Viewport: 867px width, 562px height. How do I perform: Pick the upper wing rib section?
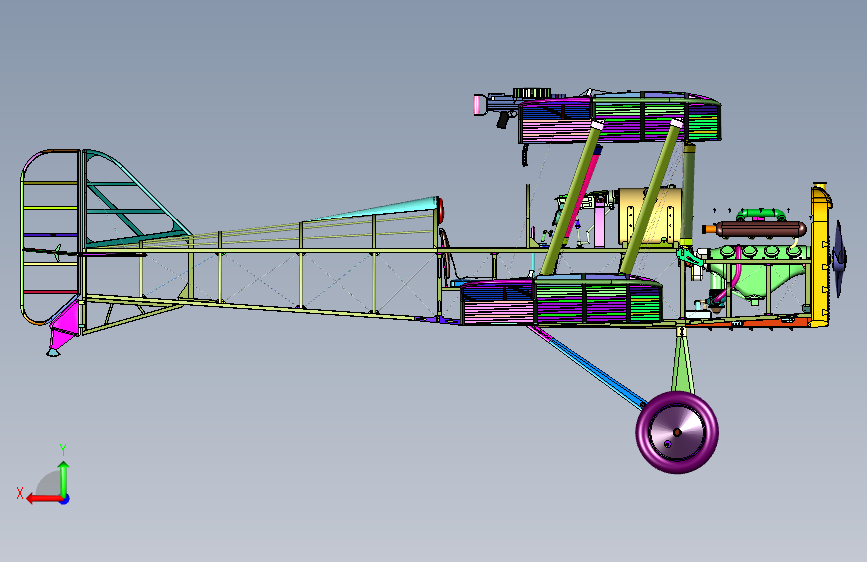619,118
